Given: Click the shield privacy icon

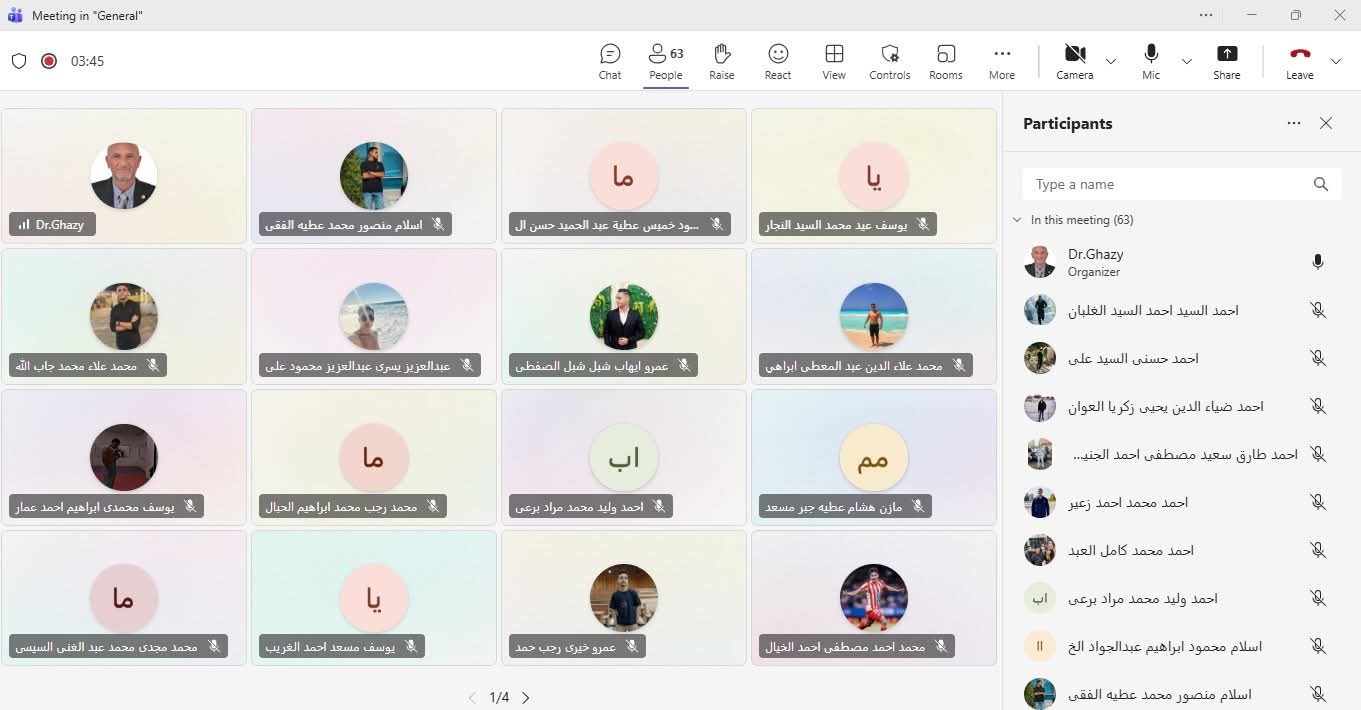Looking at the screenshot, I should (19, 61).
